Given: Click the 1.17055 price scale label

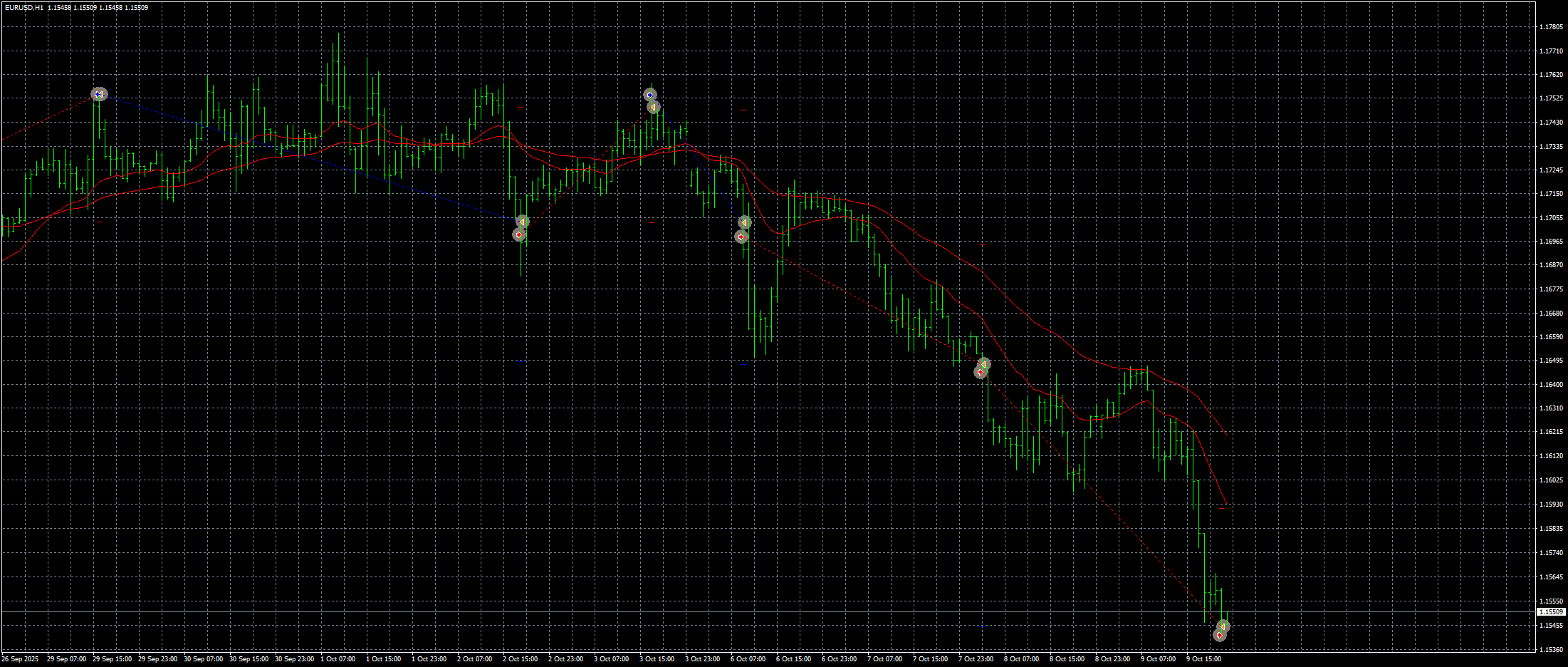Looking at the screenshot, I should [1551, 218].
